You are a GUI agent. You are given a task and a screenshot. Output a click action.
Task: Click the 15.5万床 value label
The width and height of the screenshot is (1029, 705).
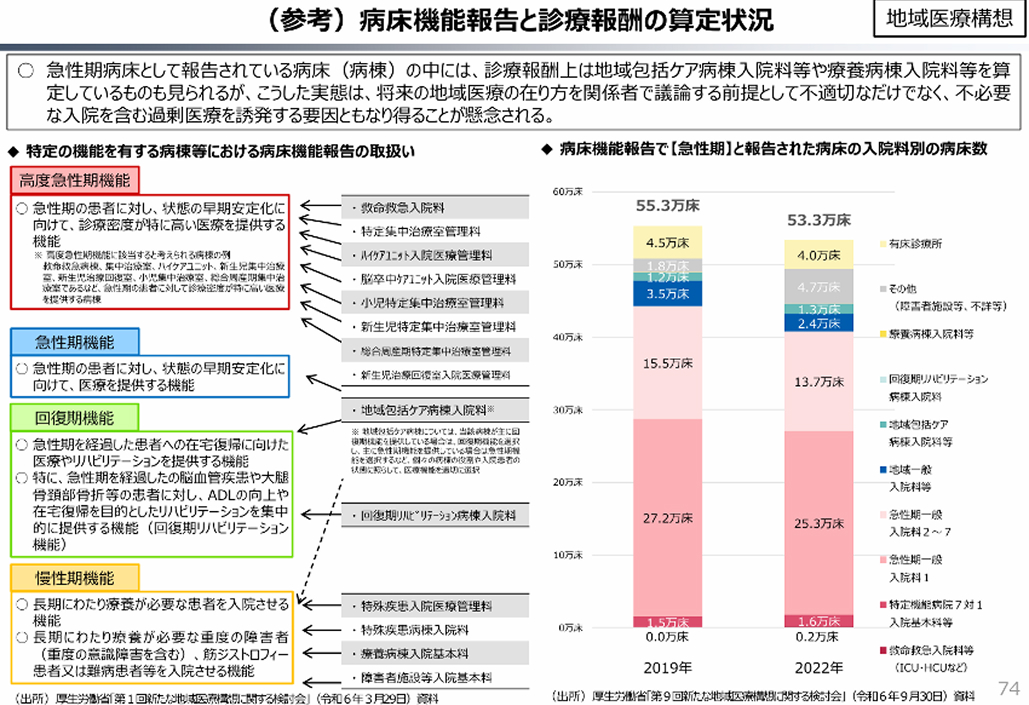[x=667, y=363]
